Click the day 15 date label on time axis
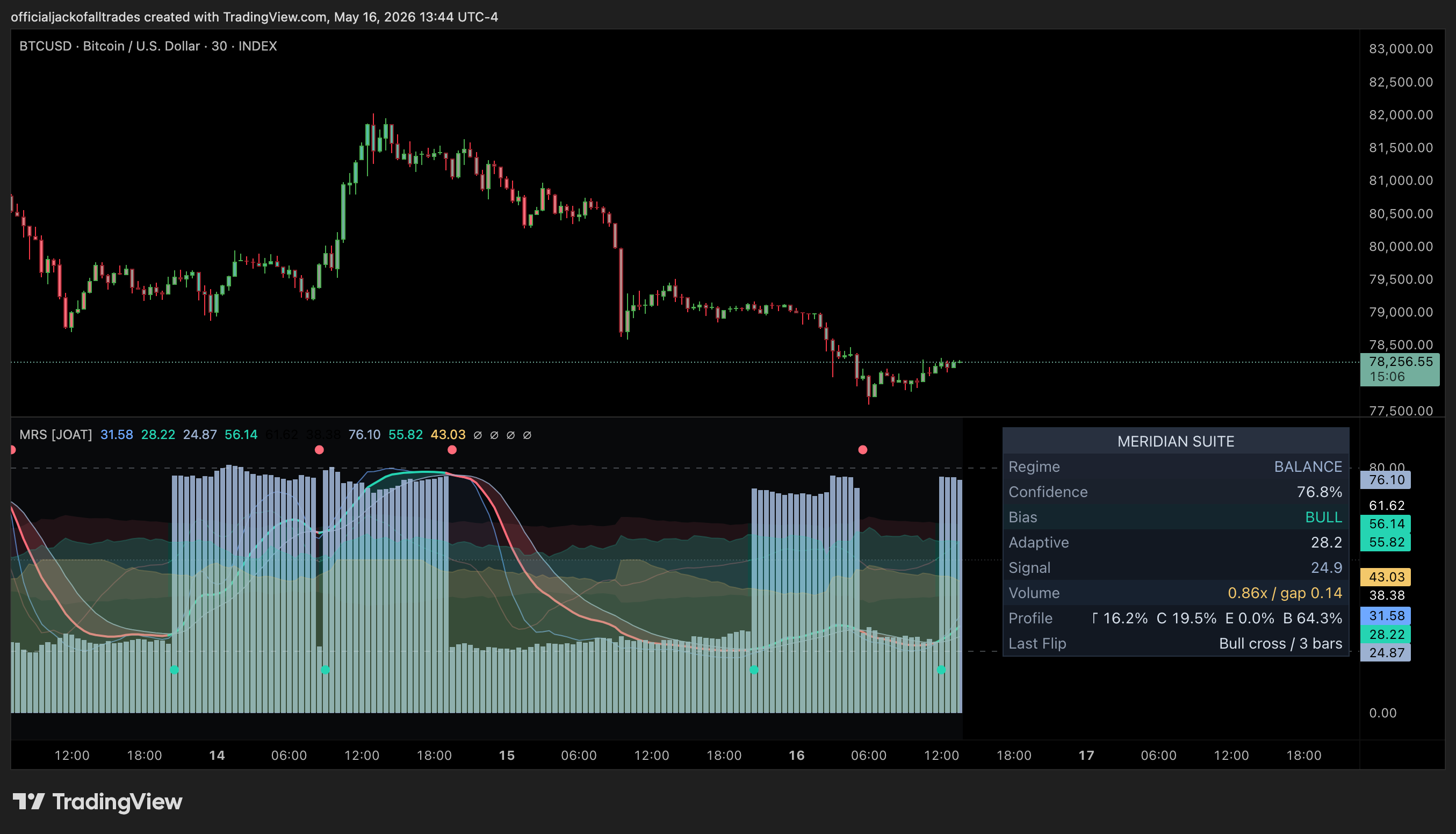This screenshot has width=1456, height=834. coord(507,755)
